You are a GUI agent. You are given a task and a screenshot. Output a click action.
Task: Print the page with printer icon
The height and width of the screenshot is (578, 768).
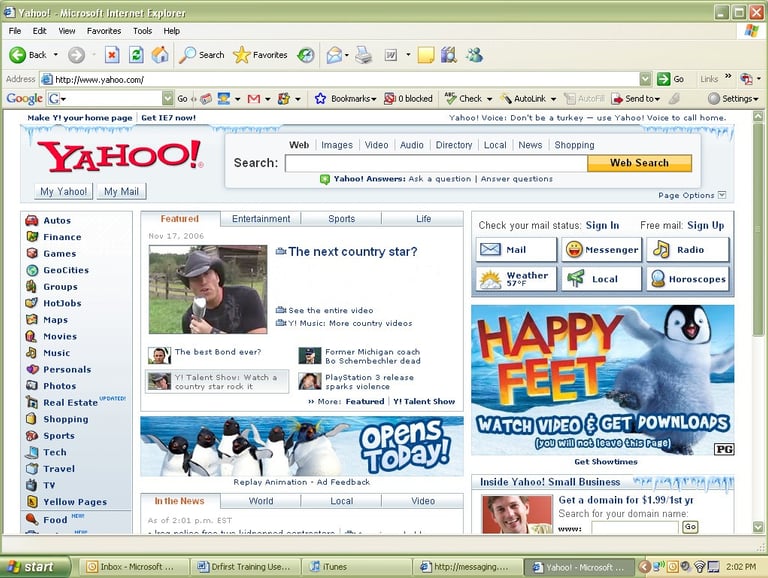point(363,55)
